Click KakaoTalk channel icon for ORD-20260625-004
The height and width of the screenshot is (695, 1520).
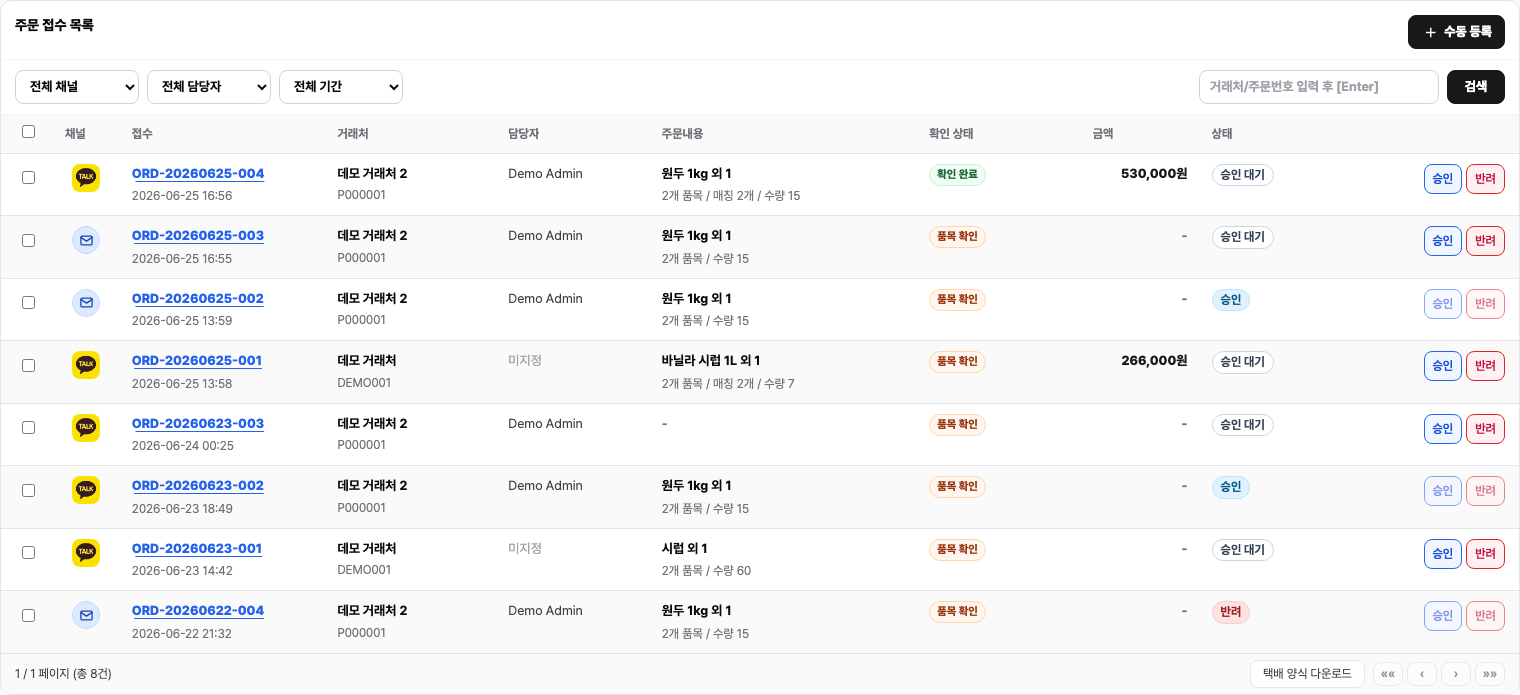coord(86,178)
